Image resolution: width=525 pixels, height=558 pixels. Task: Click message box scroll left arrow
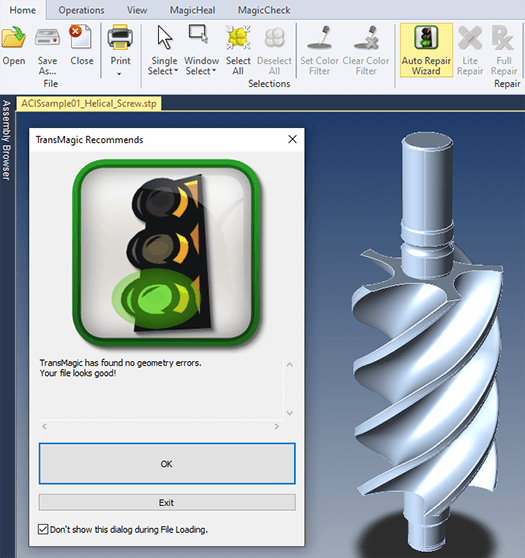point(44,426)
